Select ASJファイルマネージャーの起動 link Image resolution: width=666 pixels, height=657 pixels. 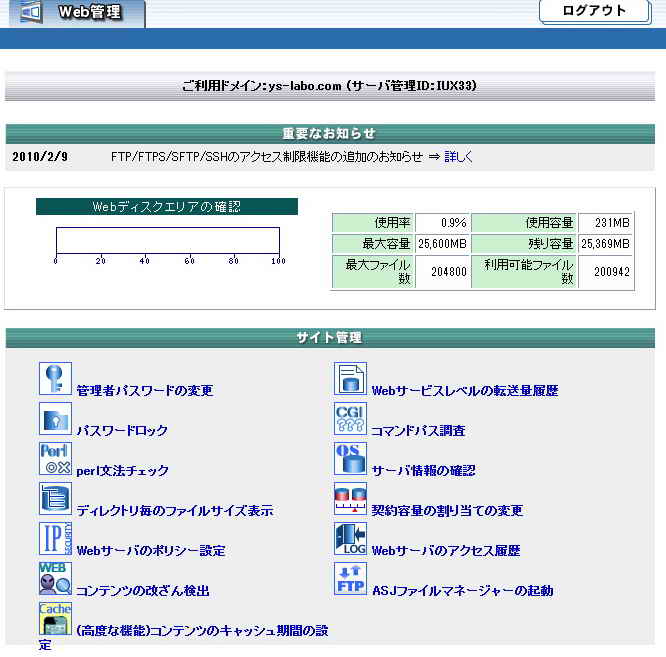(x=462, y=591)
